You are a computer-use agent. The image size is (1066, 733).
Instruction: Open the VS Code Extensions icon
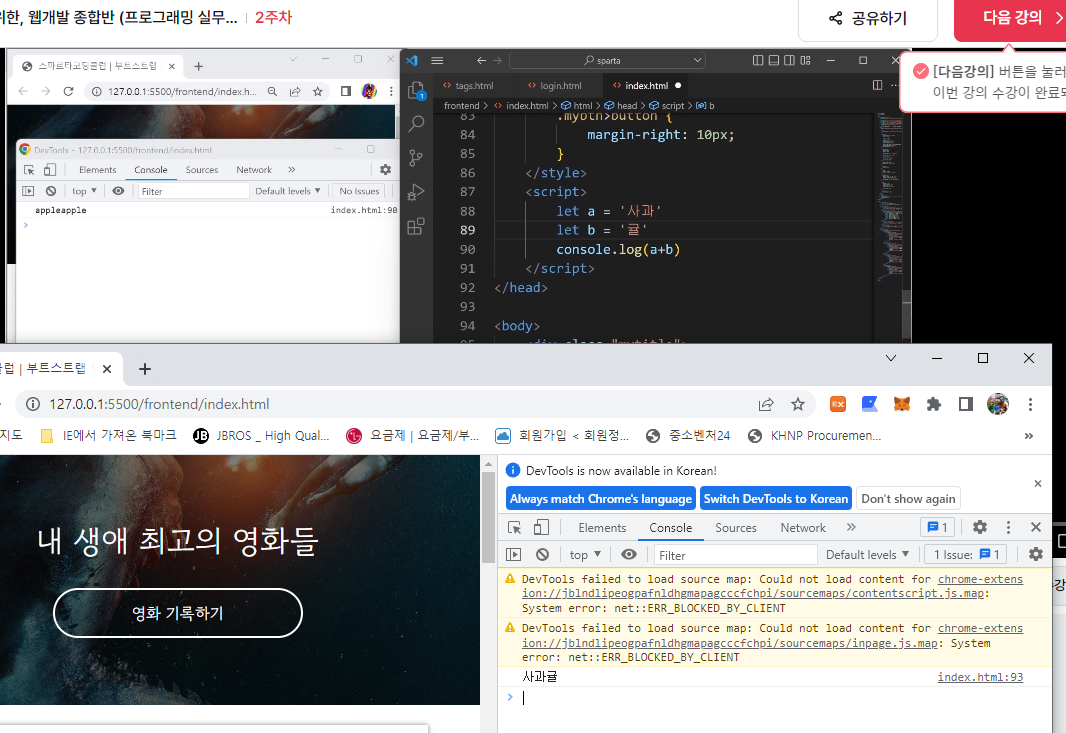pyautogui.click(x=416, y=226)
